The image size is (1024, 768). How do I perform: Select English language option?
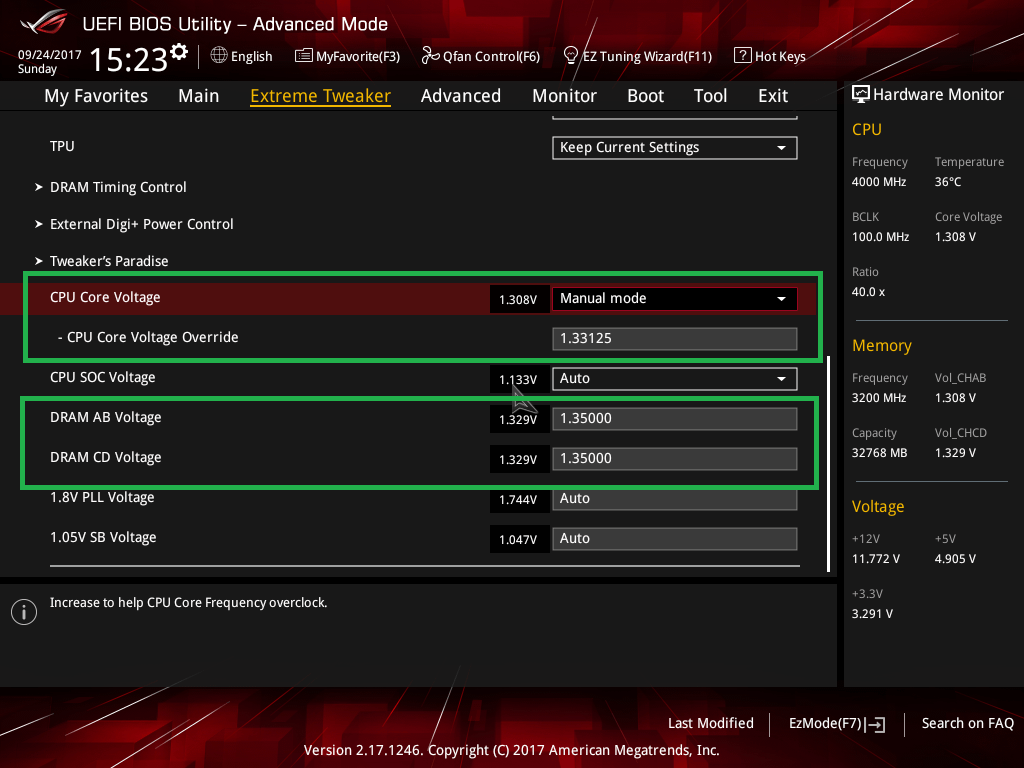[x=251, y=56]
